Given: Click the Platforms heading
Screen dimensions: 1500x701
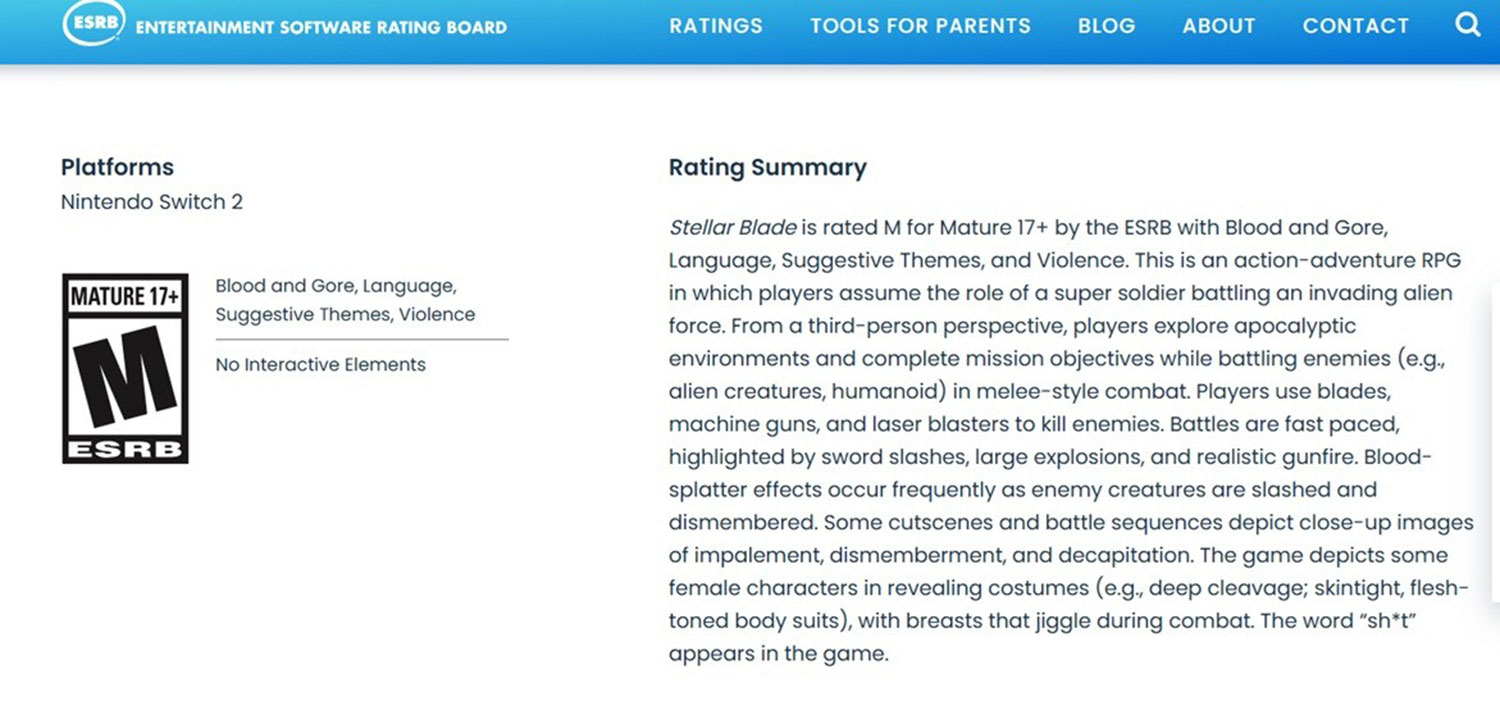Looking at the screenshot, I should 117,167.
